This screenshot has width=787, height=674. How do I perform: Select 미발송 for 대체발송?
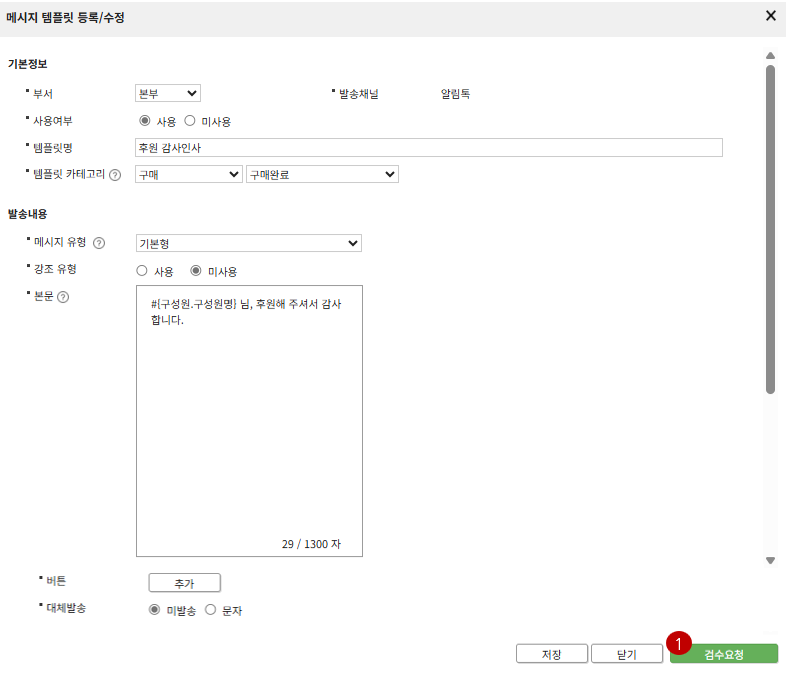[155, 610]
